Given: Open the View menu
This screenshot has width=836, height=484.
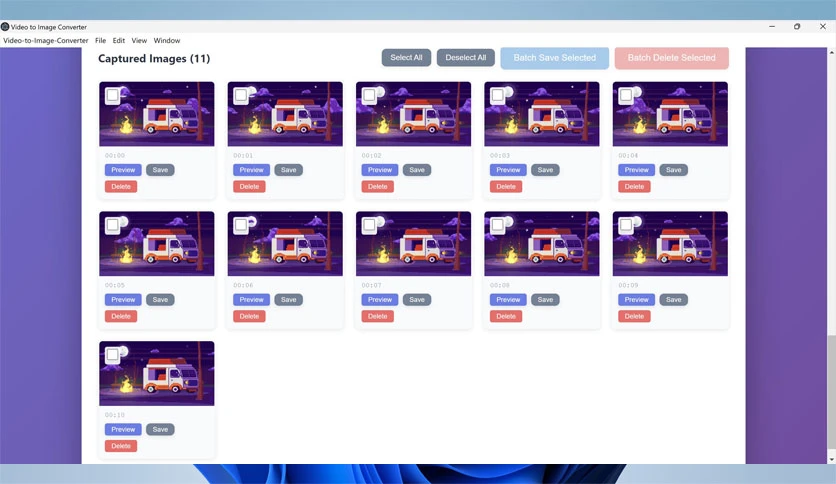Looking at the screenshot, I should click(139, 41).
